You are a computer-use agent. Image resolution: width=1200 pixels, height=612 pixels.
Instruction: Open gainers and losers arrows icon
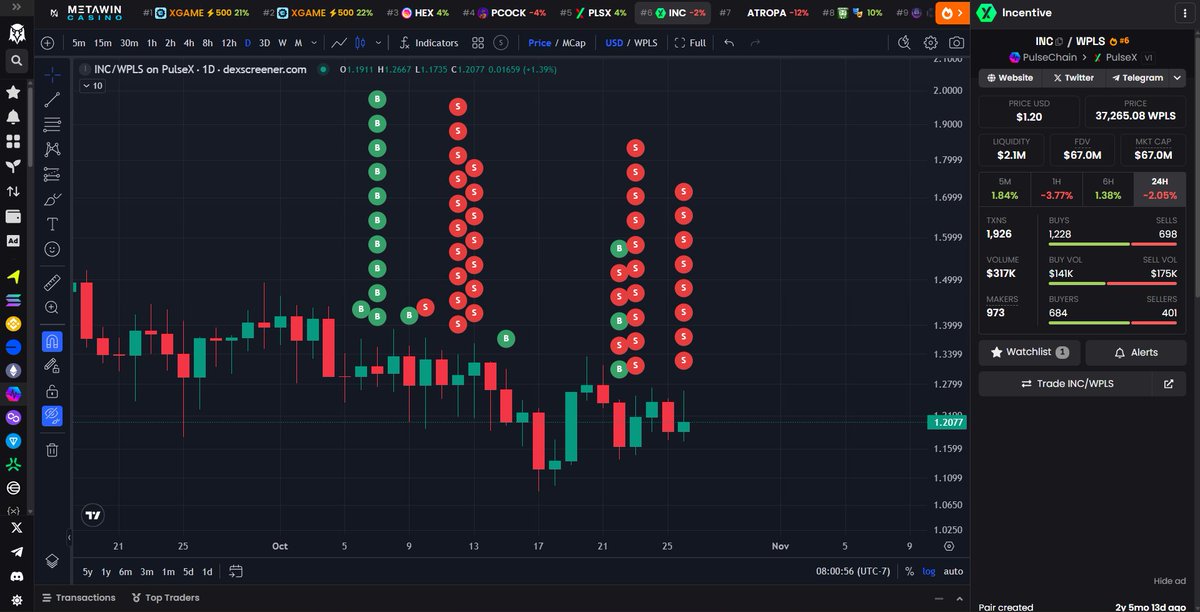(x=13, y=191)
